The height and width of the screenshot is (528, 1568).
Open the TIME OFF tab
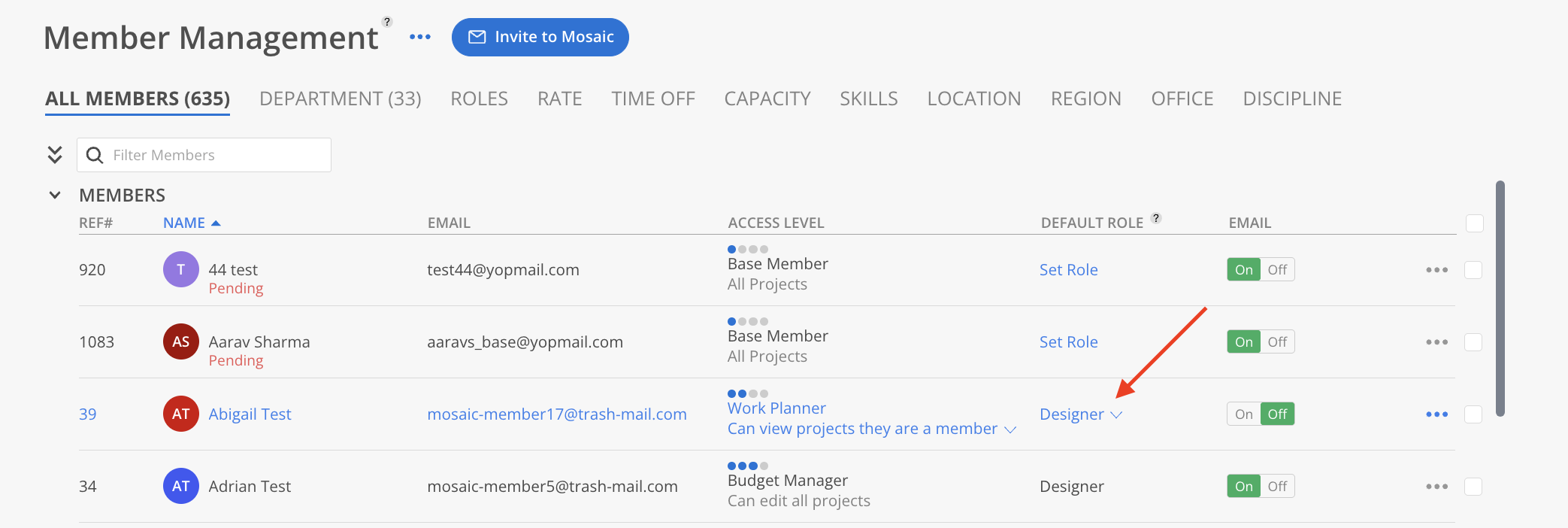[653, 99]
